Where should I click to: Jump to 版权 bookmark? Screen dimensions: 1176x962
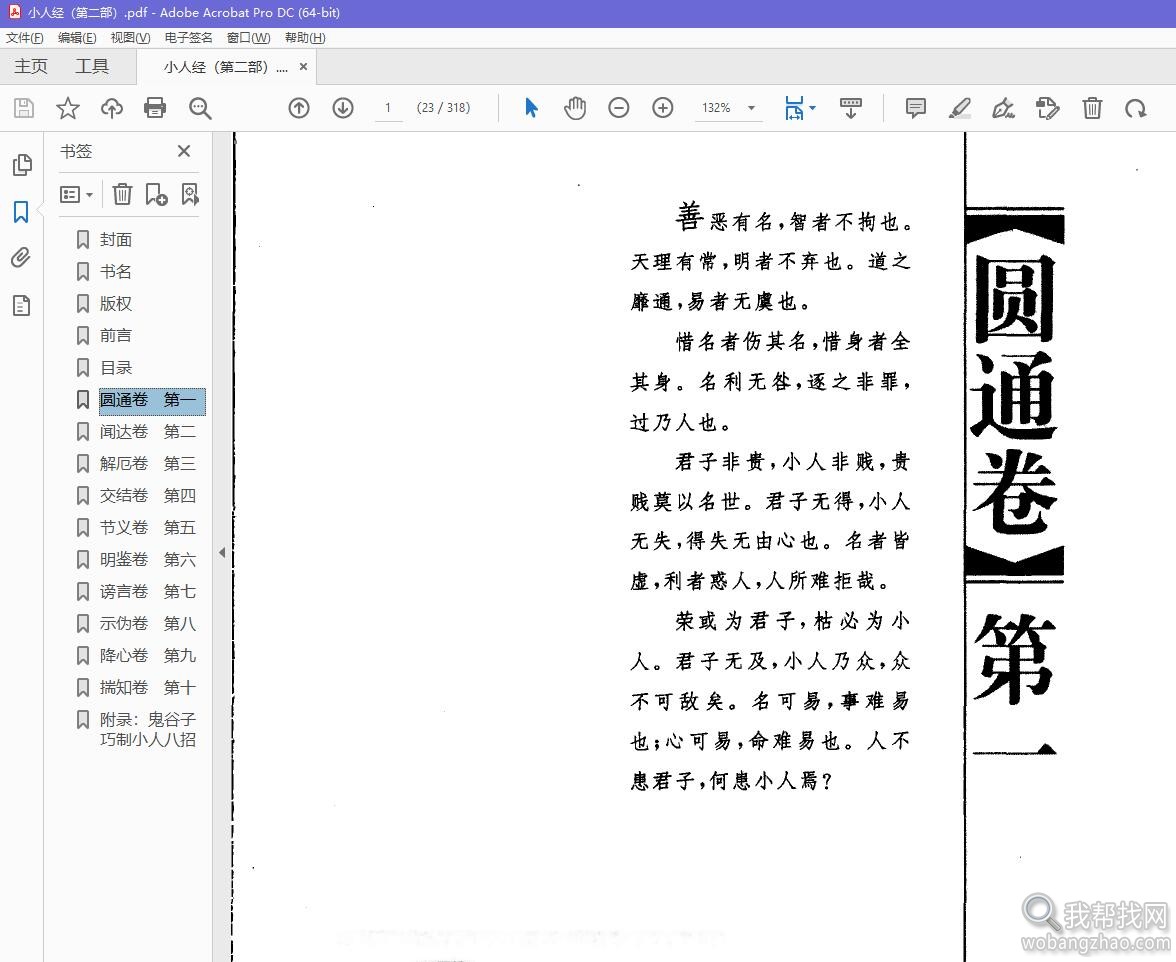[116, 304]
